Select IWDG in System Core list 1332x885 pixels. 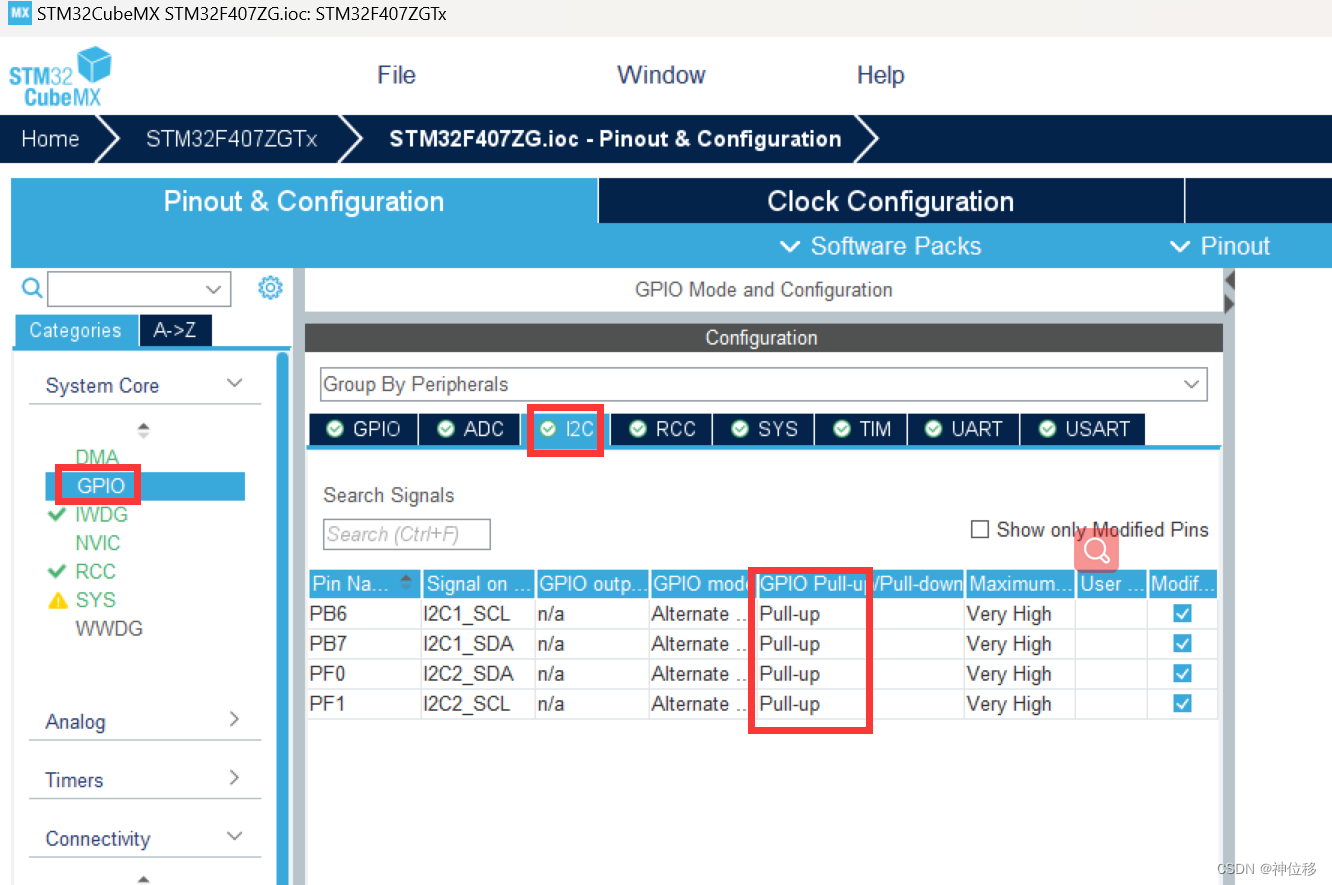click(x=101, y=514)
